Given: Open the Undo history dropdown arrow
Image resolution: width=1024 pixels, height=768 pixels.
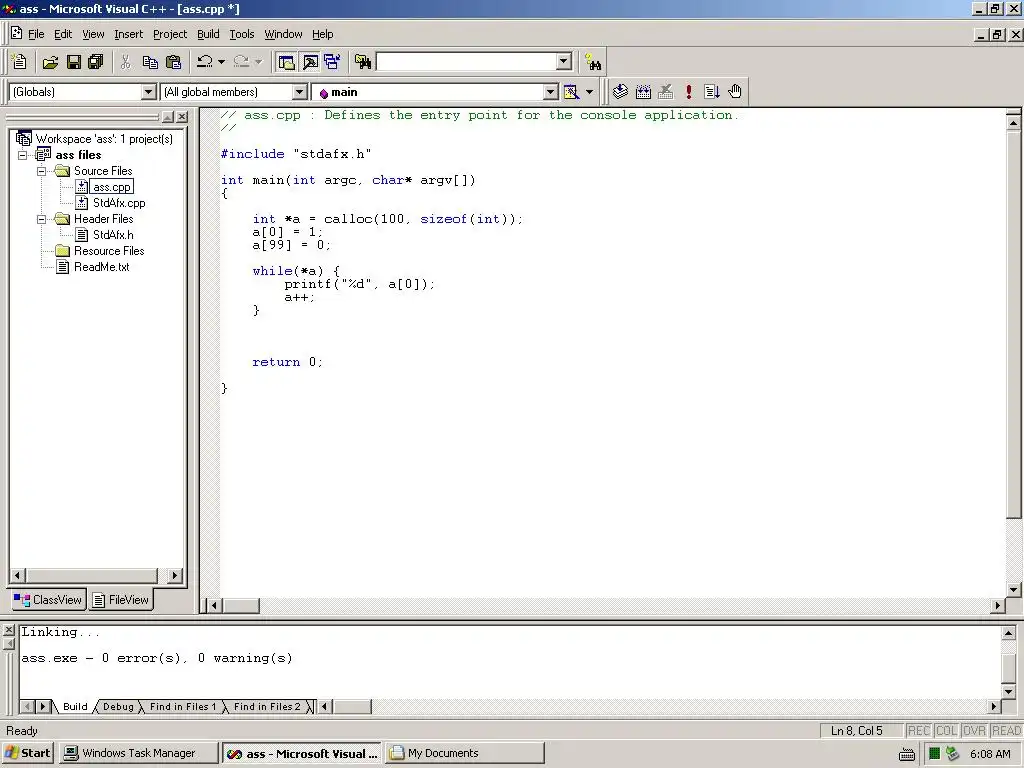Looking at the screenshot, I should click(x=221, y=62).
